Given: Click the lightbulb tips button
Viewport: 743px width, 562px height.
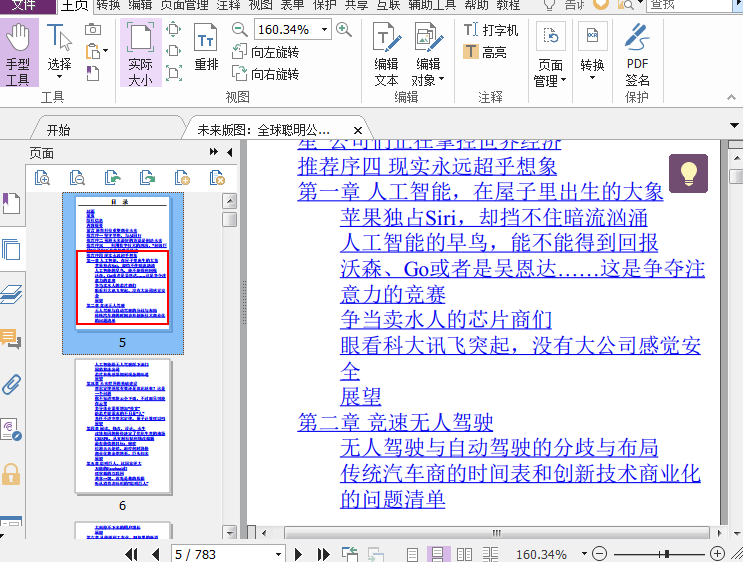Looking at the screenshot, I should 689,173.
